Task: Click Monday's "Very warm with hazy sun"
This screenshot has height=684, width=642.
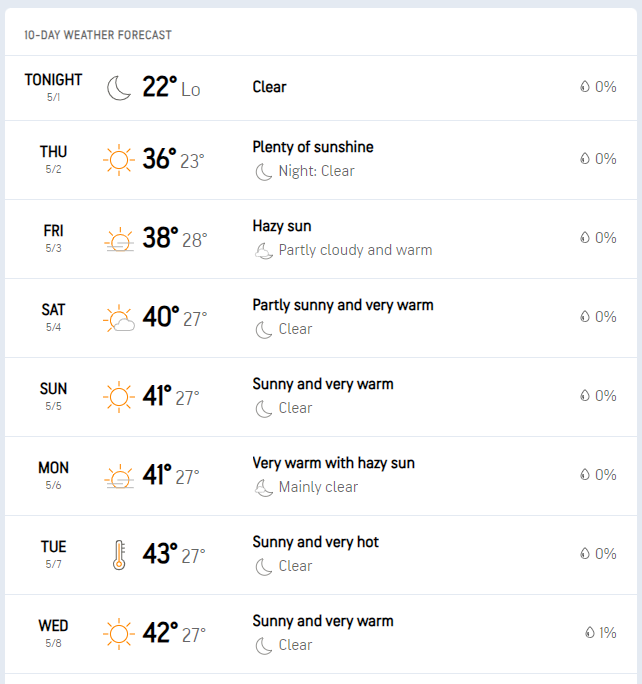Action: tap(333, 463)
